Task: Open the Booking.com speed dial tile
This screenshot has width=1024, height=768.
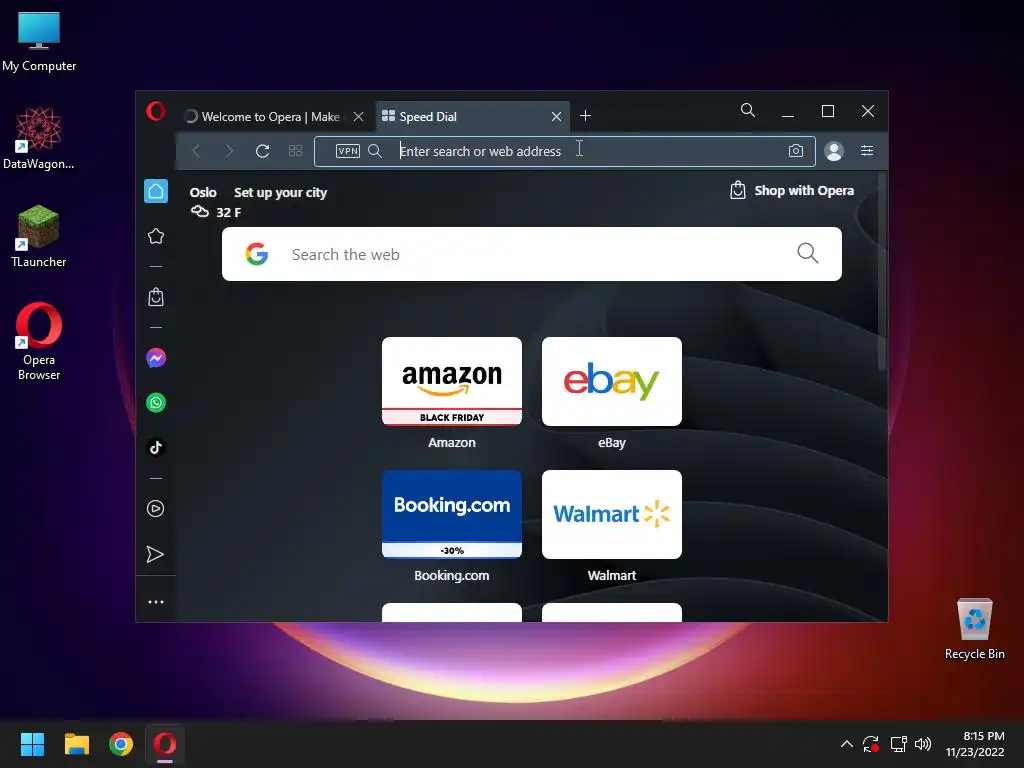Action: [452, 515]
